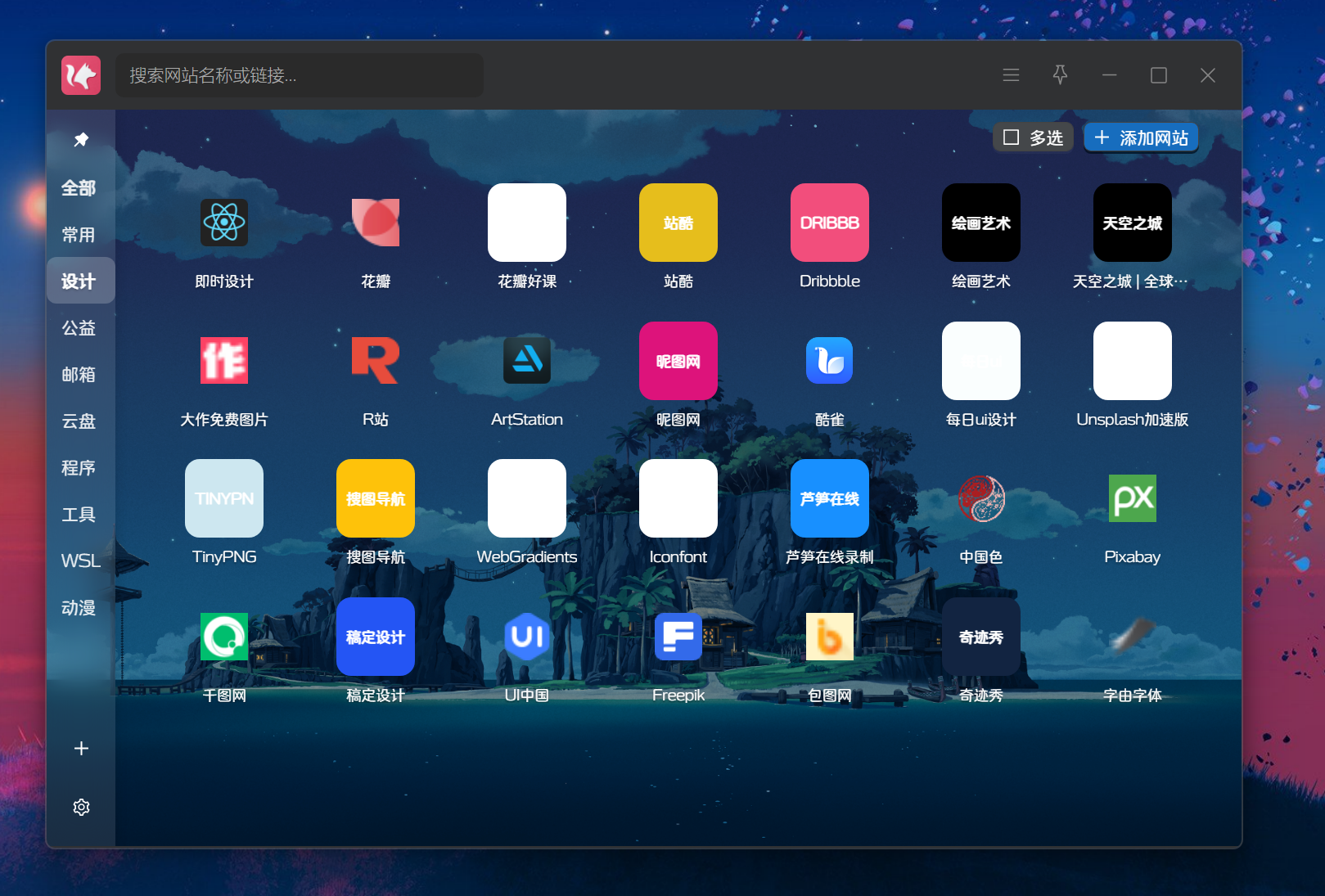Launch the 中国色 website icon

pos(980,498)
